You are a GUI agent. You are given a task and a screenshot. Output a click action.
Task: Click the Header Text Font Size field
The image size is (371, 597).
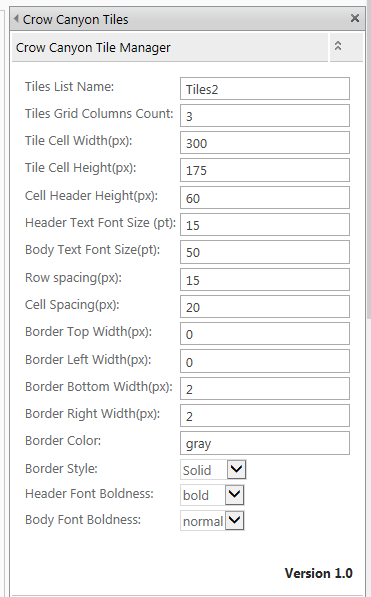tap(265, 225)
